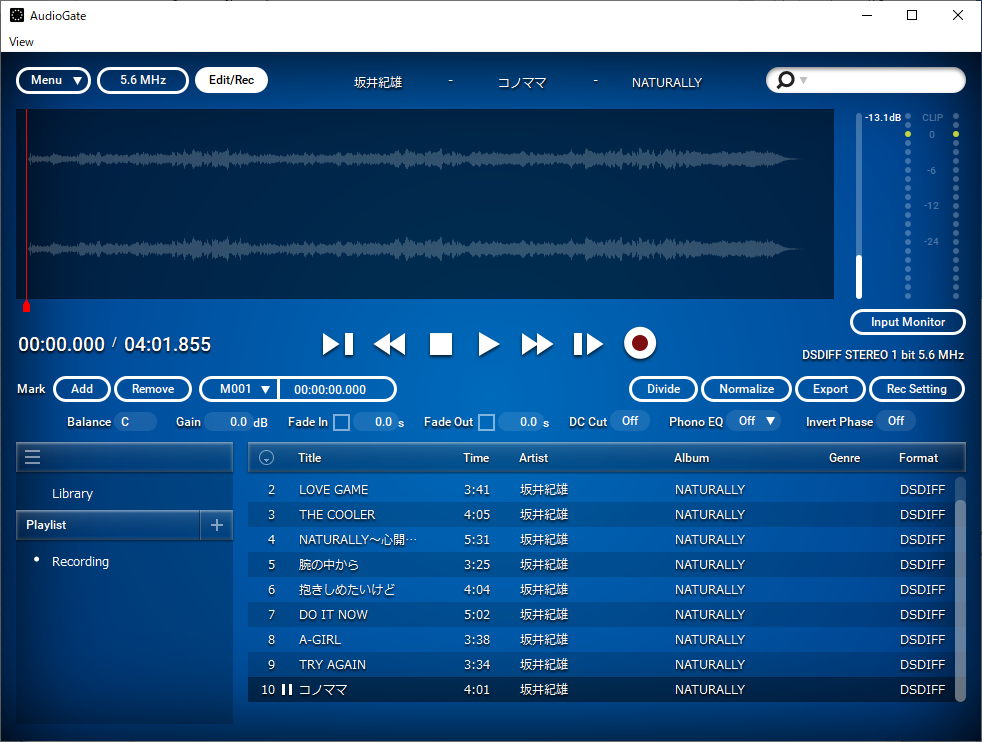
Task: Start recording with the red record button
Action: 640,343
